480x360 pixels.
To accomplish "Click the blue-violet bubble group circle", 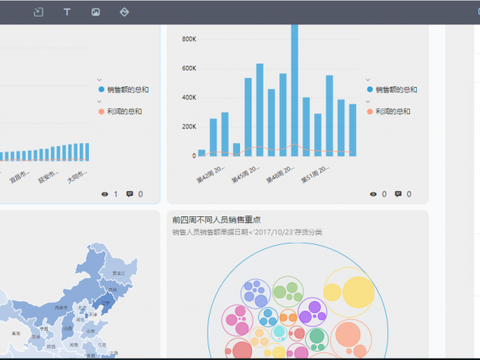I will coord(255,294).
